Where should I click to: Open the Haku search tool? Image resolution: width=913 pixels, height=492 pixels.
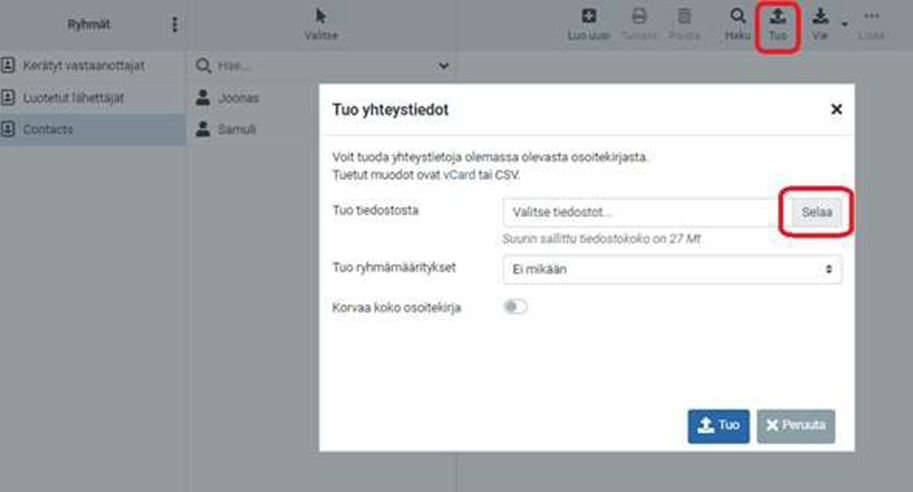click(737, 17)
